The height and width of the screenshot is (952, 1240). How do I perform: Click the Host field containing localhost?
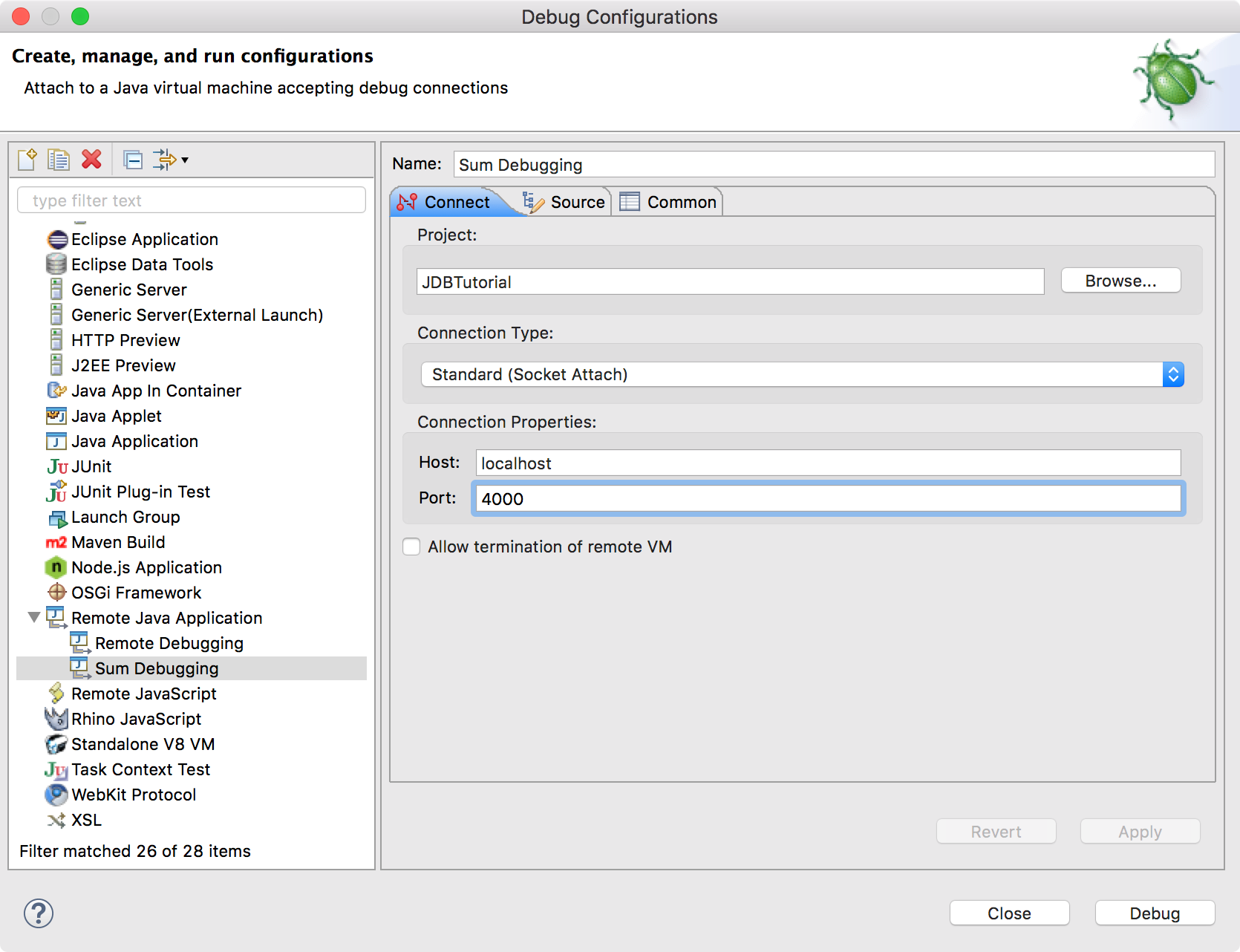829,463
